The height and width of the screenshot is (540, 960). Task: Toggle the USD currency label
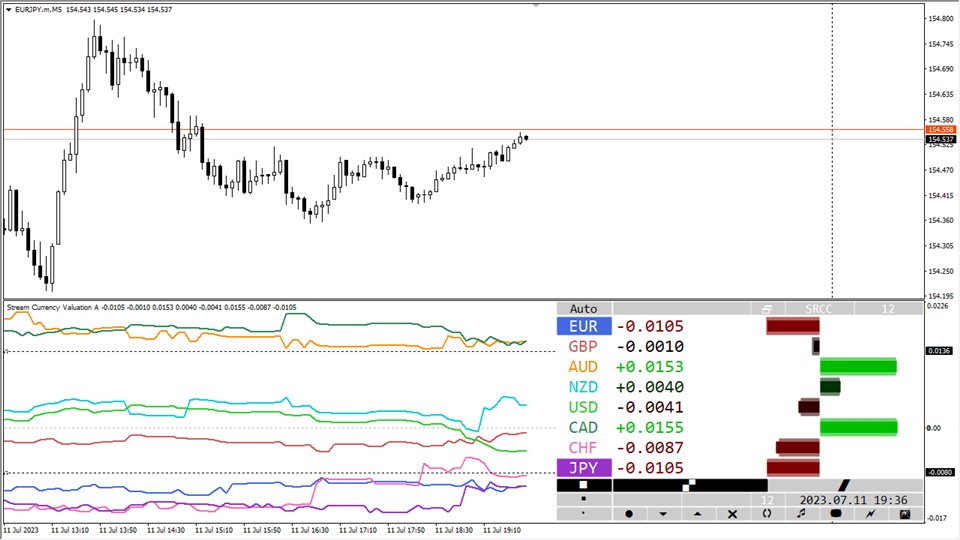click(583, 407)
